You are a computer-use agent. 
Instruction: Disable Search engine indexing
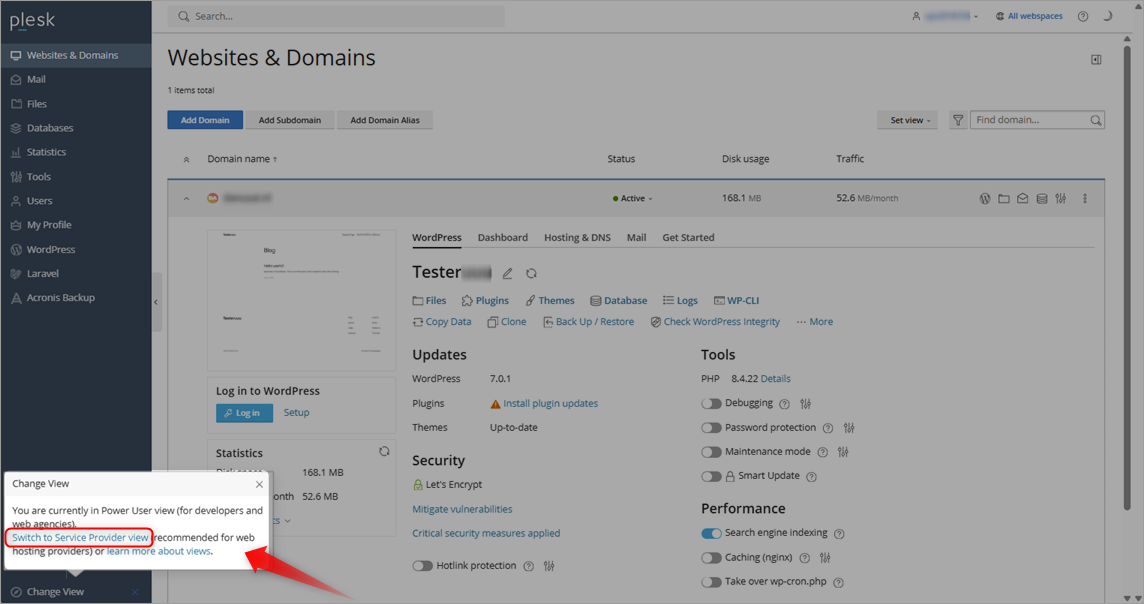click(711, 533)
